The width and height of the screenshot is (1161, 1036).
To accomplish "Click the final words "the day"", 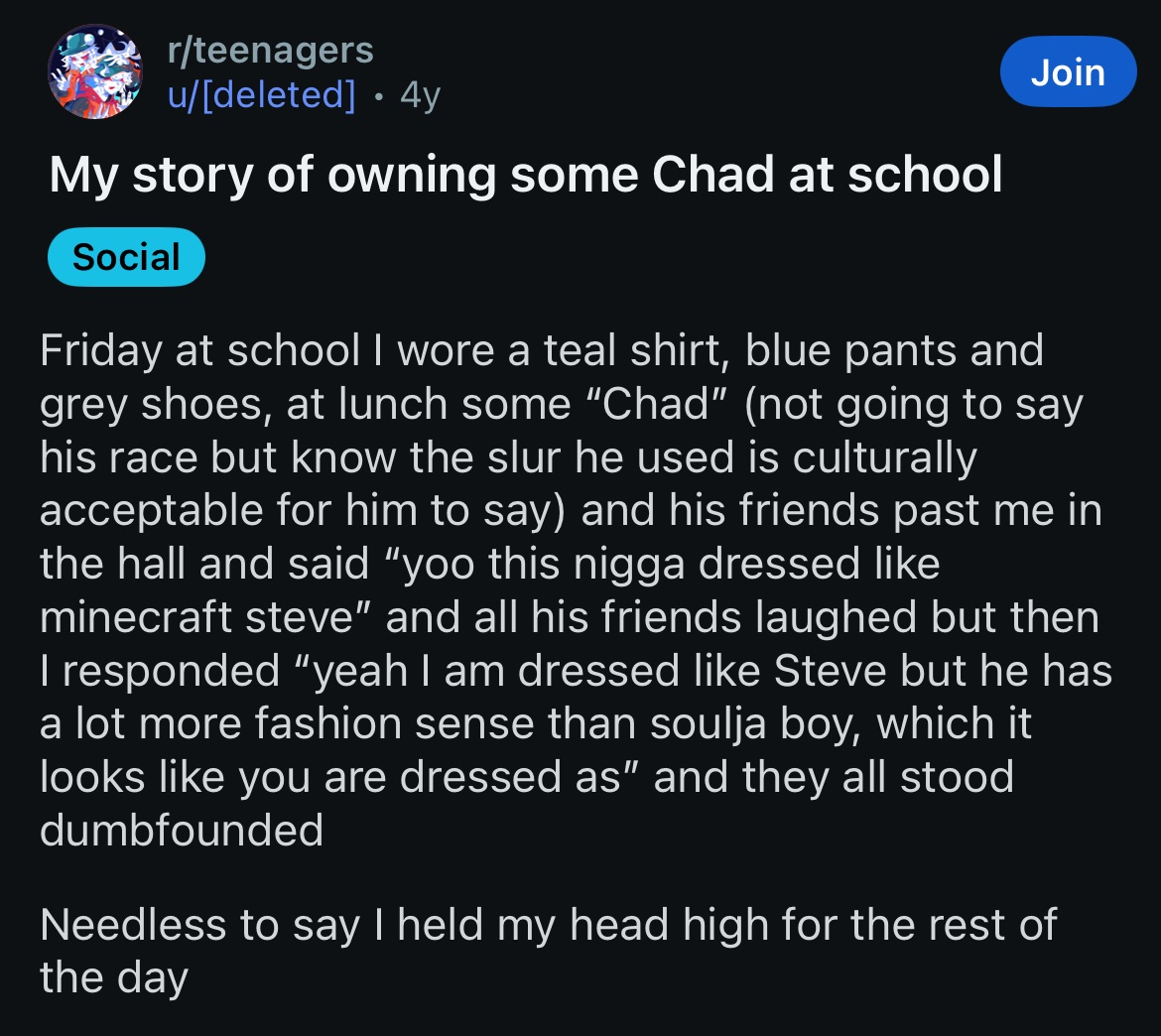I will point(114,978).
